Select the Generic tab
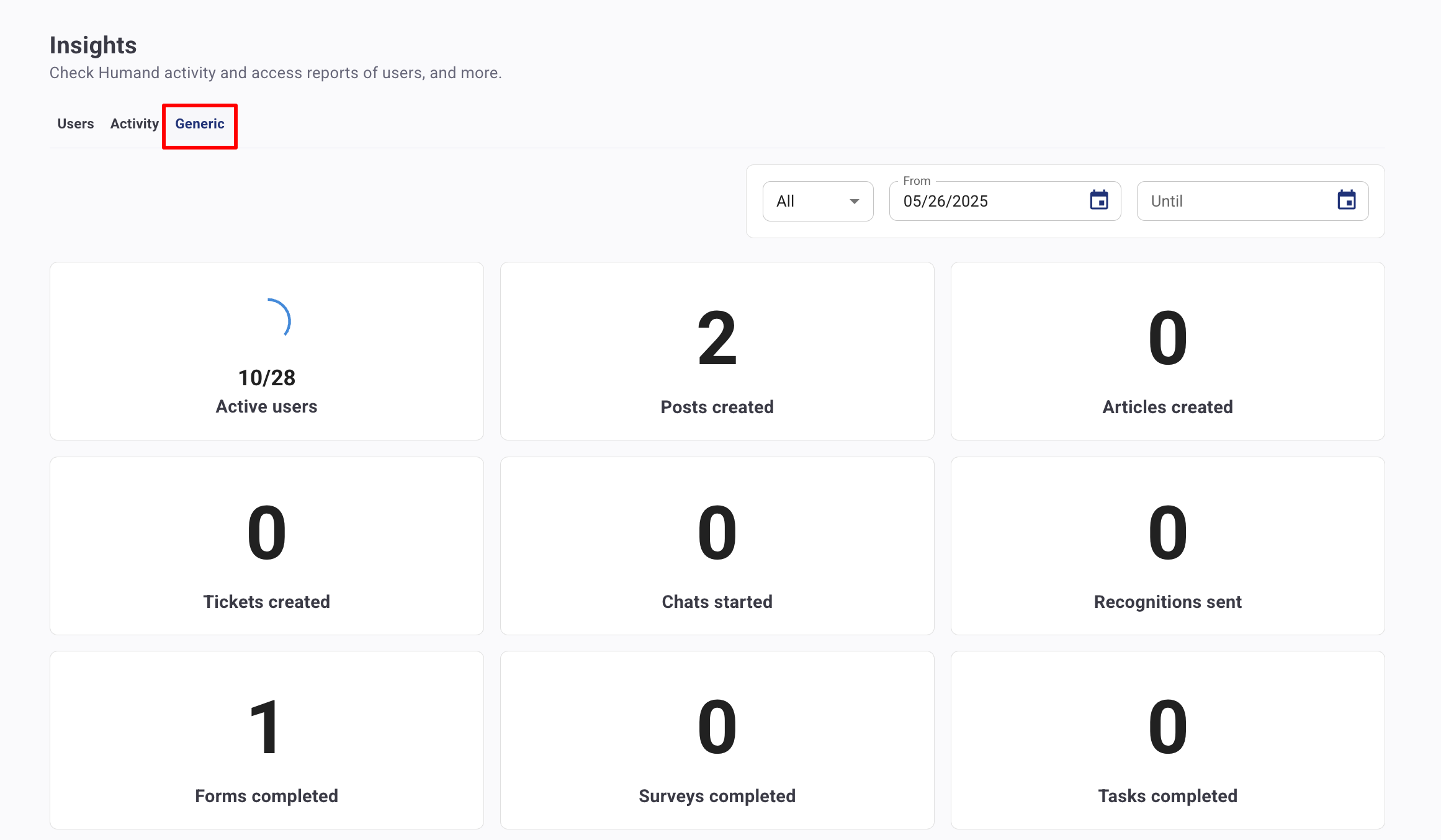 click(199, 123)
